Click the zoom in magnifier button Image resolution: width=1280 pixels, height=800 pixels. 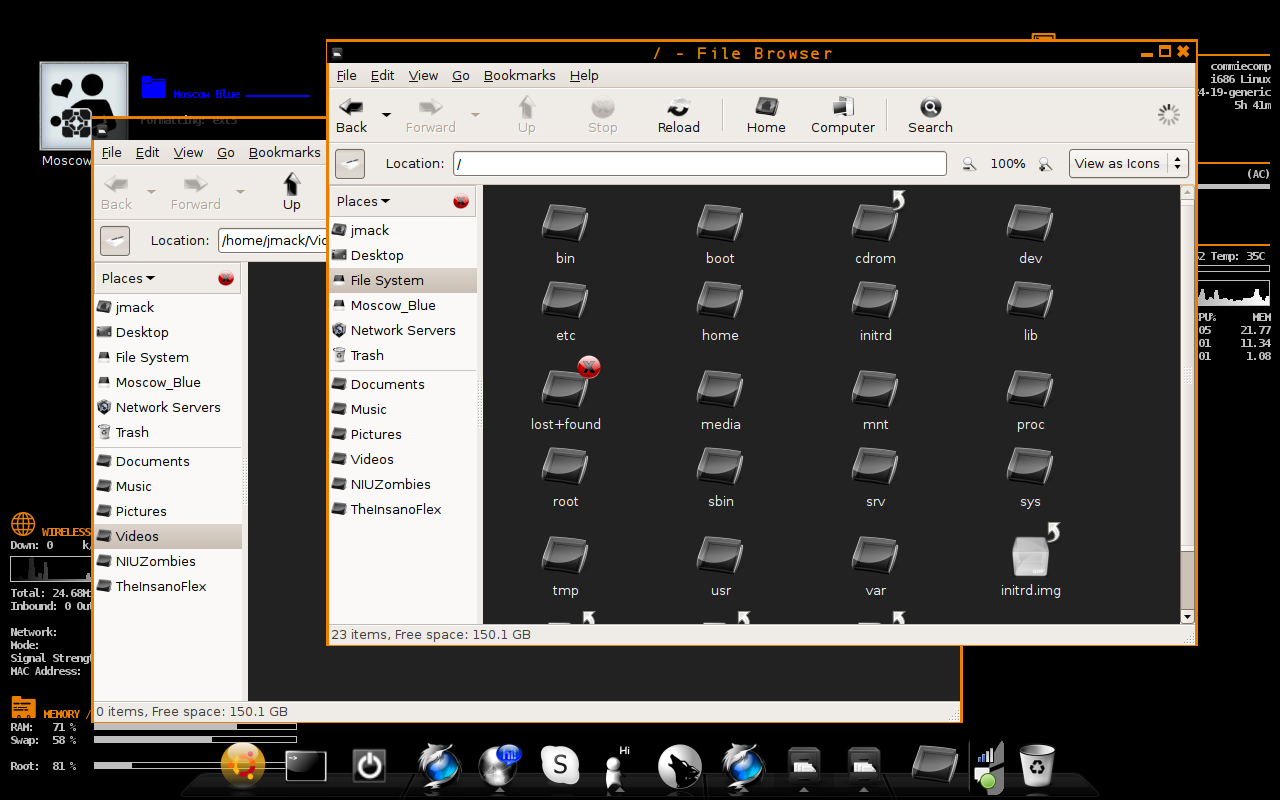pos(1045,164)
